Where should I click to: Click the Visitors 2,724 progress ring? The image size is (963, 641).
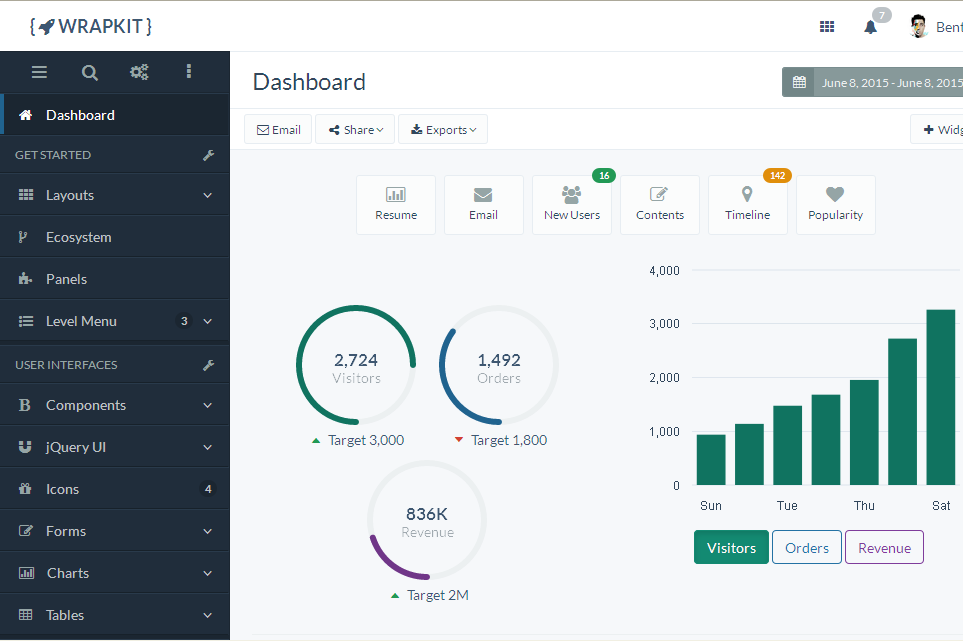click(356, 365)
